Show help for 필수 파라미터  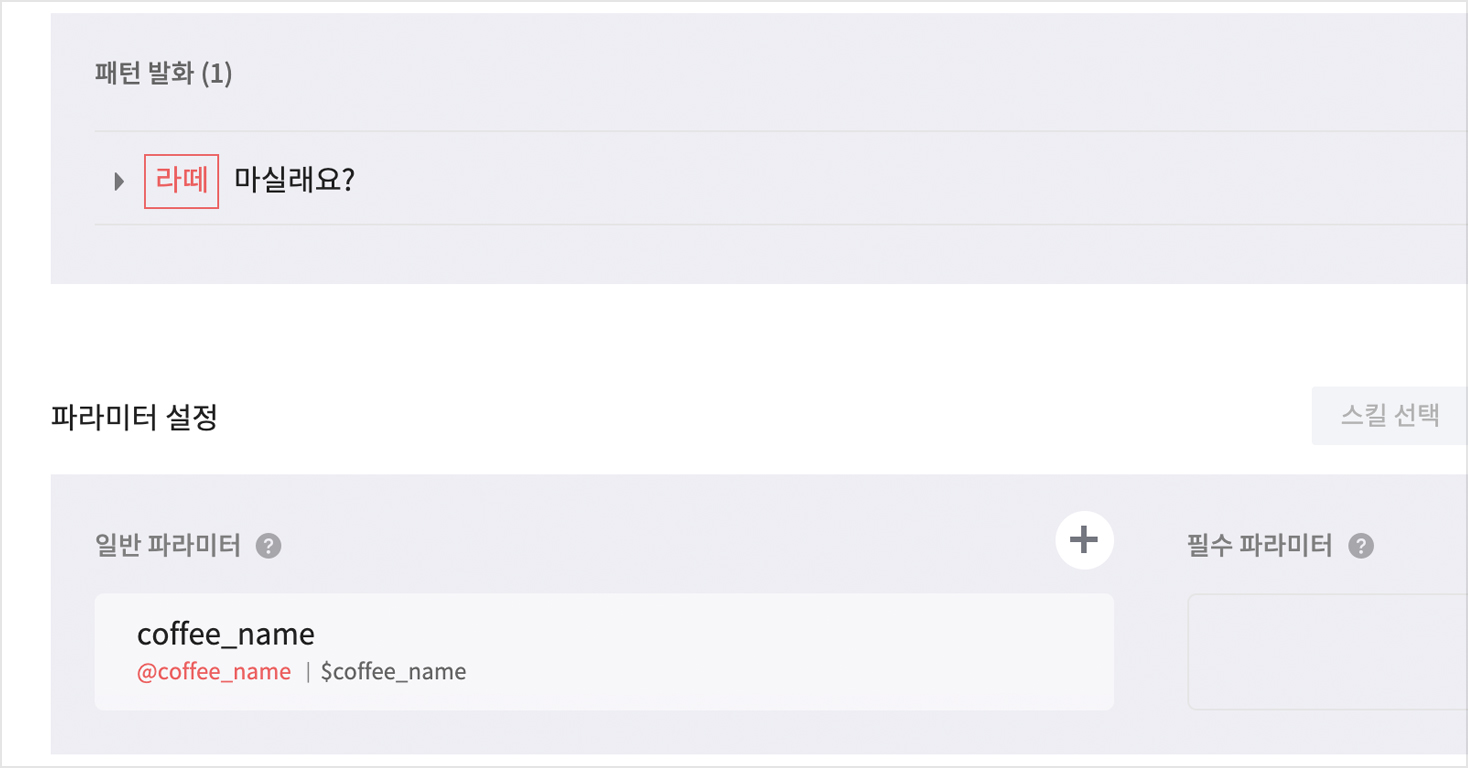pos(1360,547)
